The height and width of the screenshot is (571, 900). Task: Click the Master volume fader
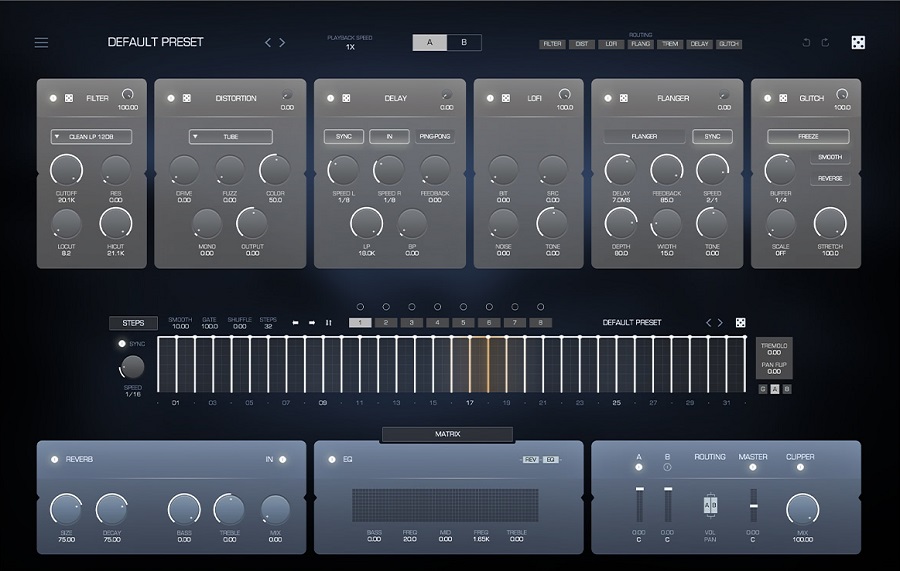pos(753,505)
